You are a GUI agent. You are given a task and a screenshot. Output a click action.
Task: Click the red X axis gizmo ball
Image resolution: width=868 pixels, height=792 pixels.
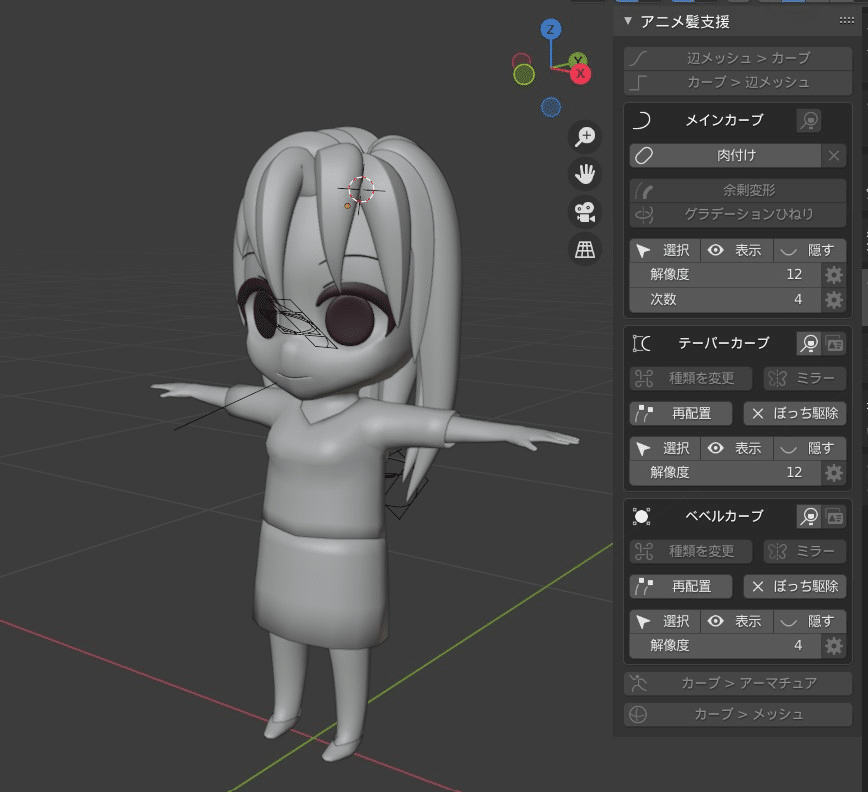581,74
